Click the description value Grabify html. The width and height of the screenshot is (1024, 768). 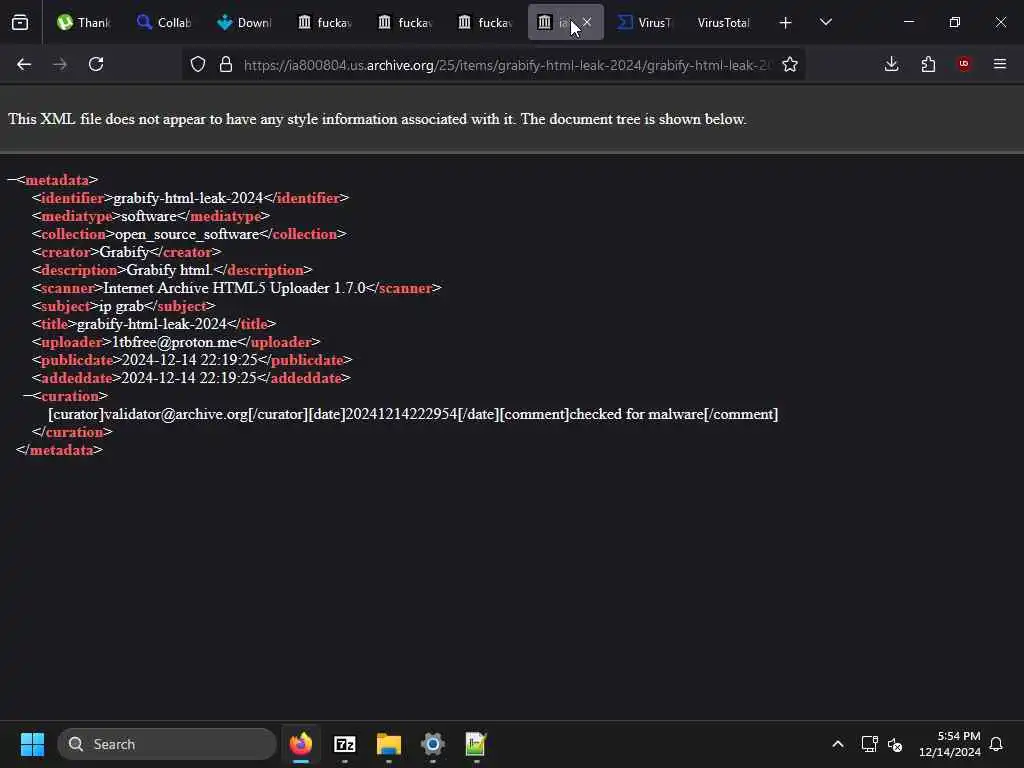point(169,270)
